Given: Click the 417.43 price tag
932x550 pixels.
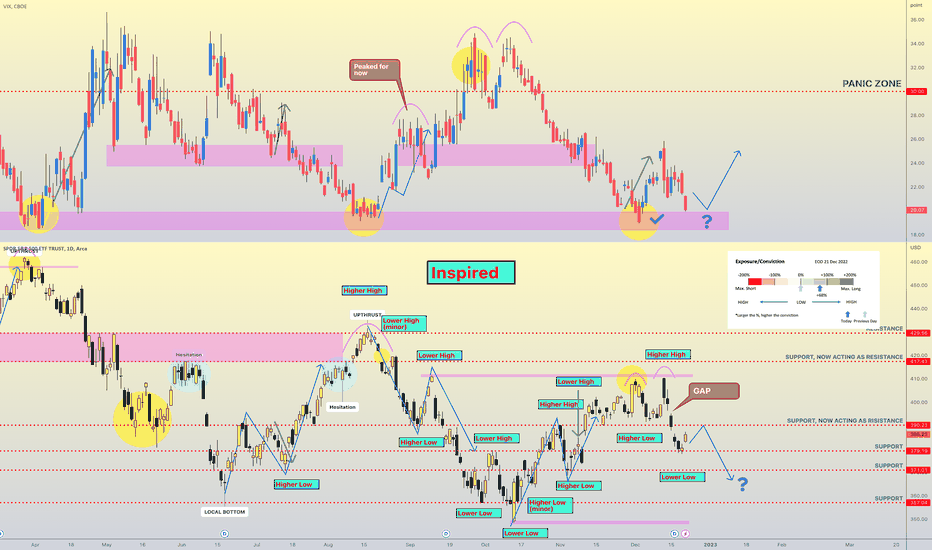Looking at the screenshot, I should [917, 362].
